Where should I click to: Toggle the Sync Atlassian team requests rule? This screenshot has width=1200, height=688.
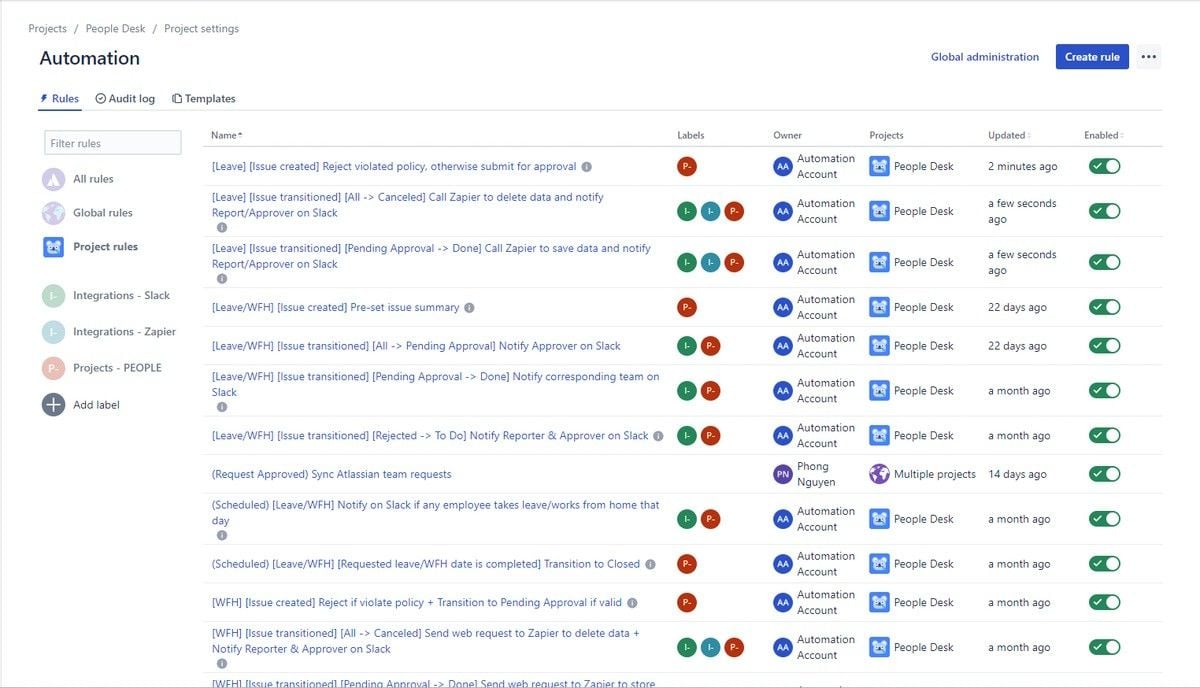[x=1104, y=474]
